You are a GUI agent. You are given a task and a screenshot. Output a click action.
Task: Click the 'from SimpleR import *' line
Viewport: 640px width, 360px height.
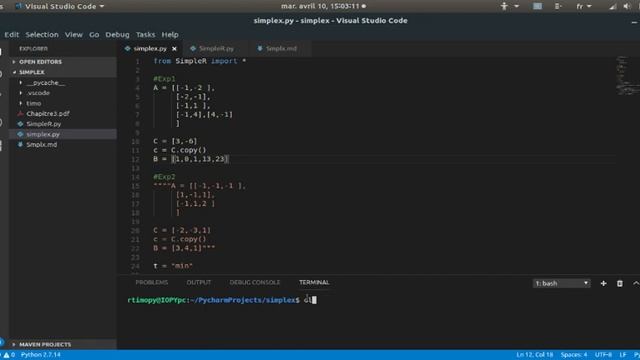click(x=200, y=61)
